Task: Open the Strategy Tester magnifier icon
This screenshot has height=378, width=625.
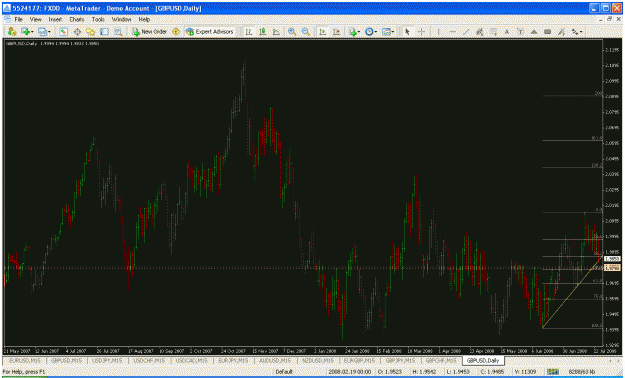Action: [118, 32]
